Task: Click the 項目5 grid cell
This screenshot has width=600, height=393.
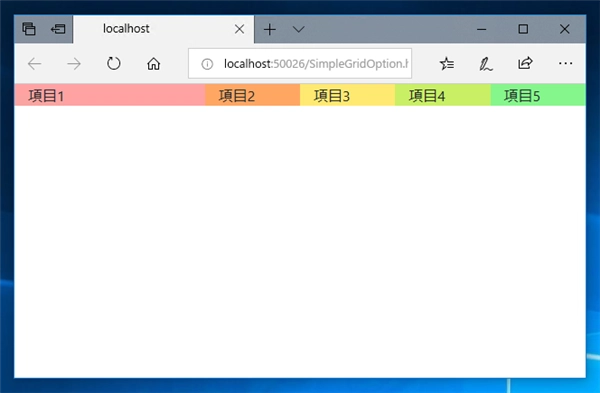Action: (x=538, y=95)
